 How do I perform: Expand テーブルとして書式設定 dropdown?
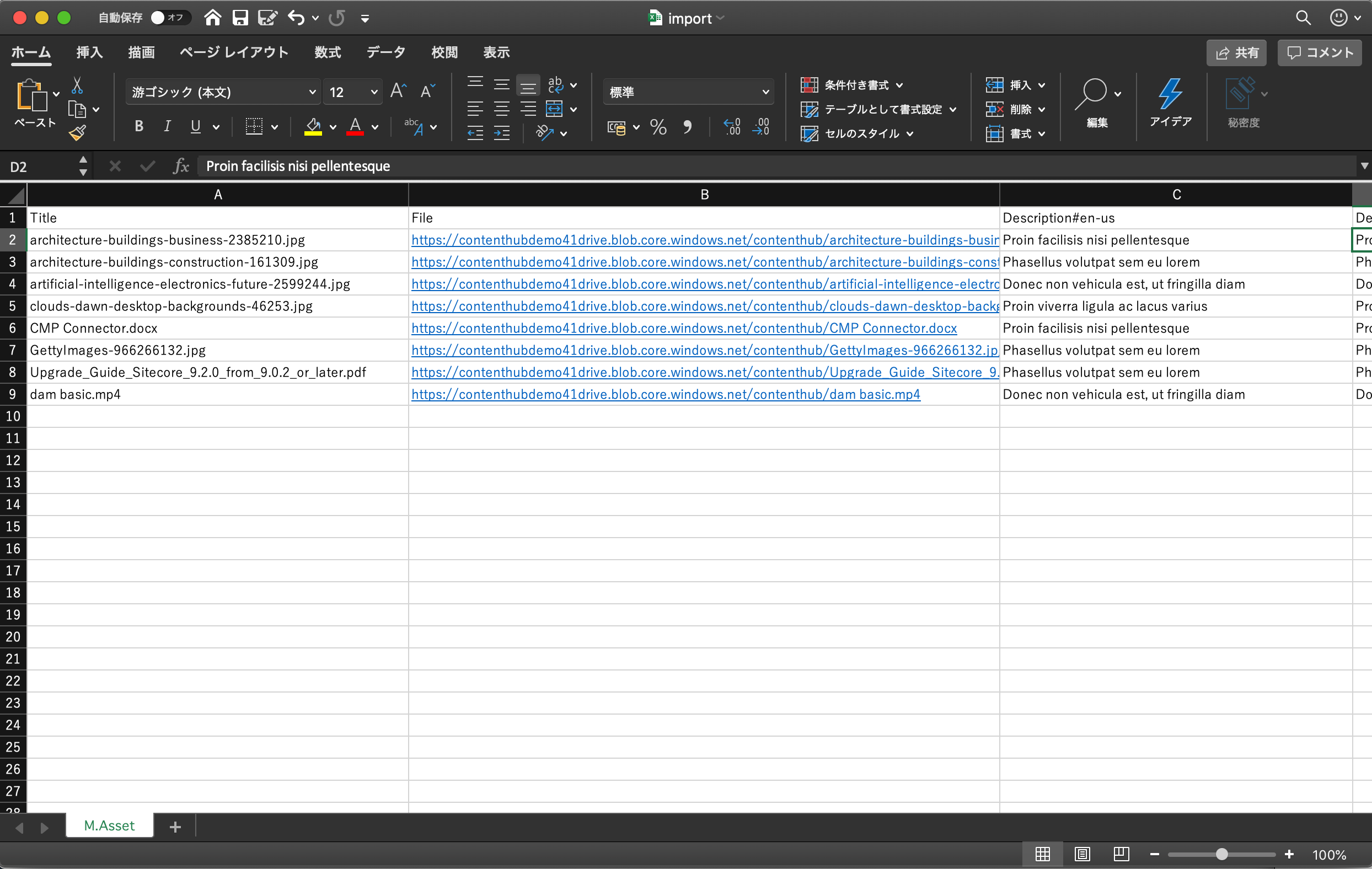(x=953, y=109)
